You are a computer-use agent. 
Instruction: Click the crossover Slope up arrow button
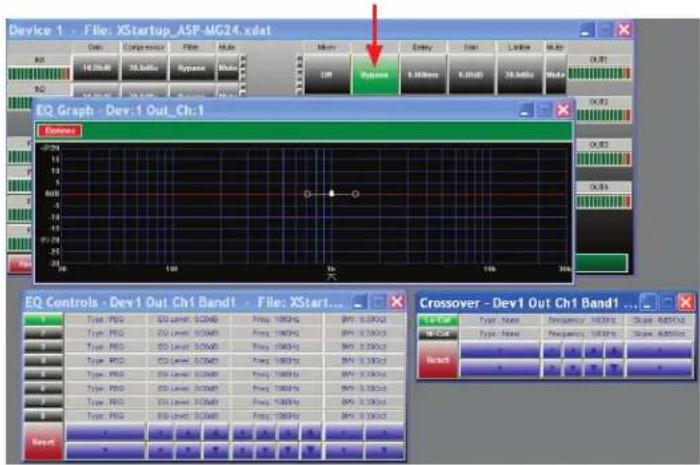660,351
